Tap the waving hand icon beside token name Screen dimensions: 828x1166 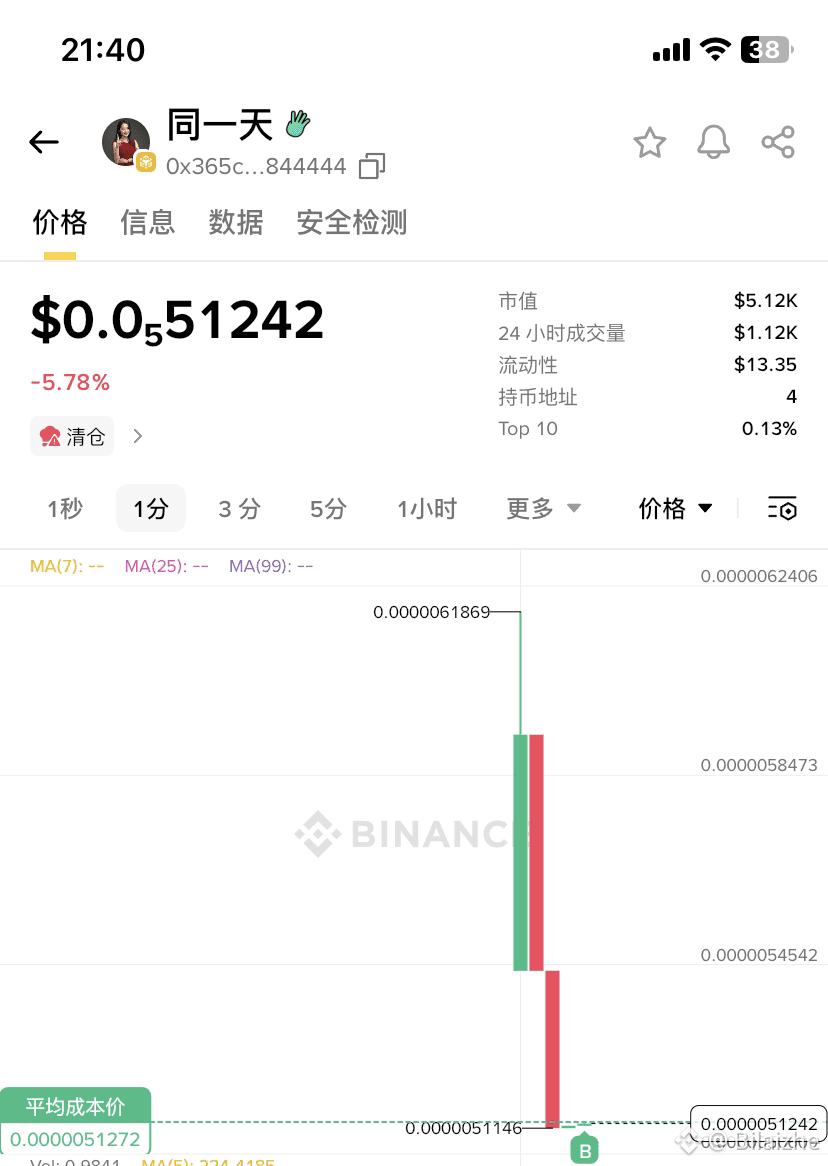point(298,124)
